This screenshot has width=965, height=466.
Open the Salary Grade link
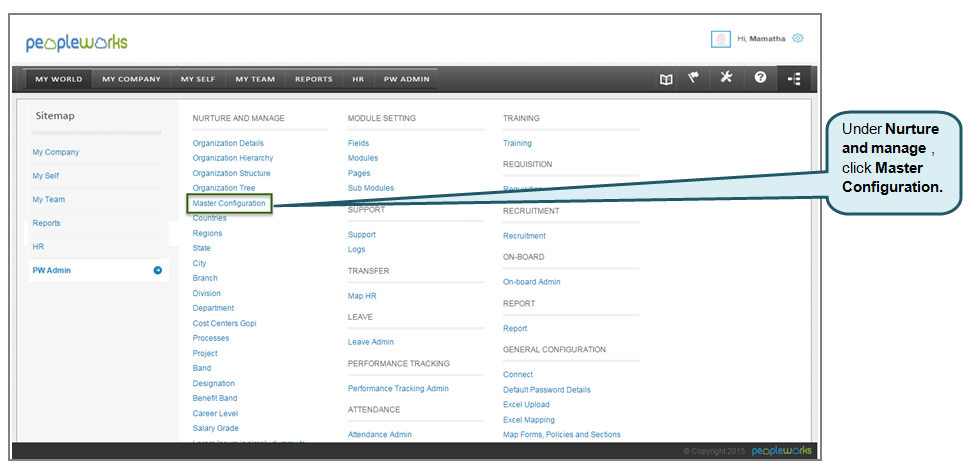pyautogui.click(x=215, y=428)
